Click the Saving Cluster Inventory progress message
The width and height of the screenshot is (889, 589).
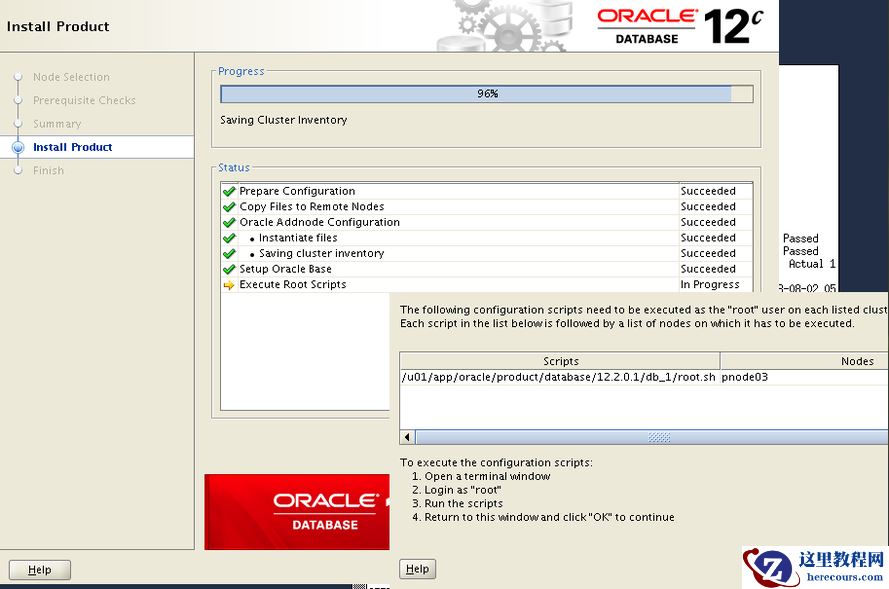pos(283,120)
